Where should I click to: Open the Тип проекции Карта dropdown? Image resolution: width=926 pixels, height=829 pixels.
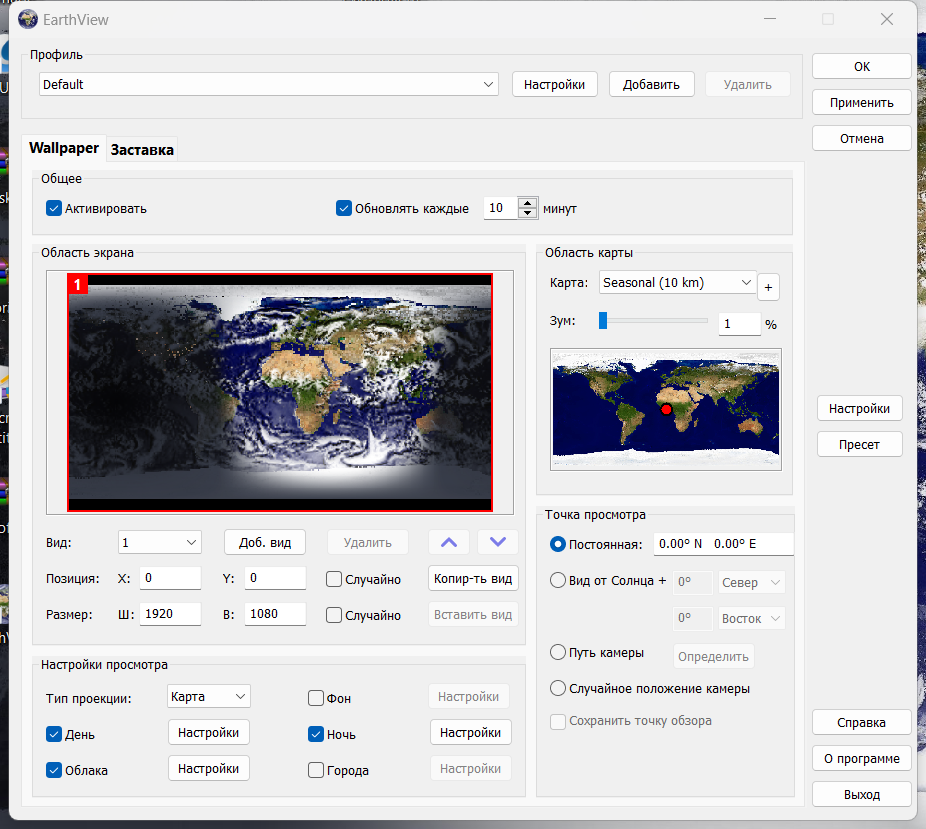coord(240,696)
